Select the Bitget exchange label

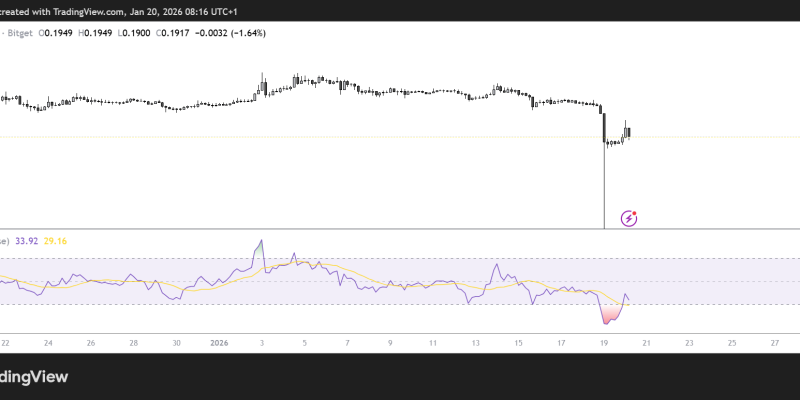(22, 31)
